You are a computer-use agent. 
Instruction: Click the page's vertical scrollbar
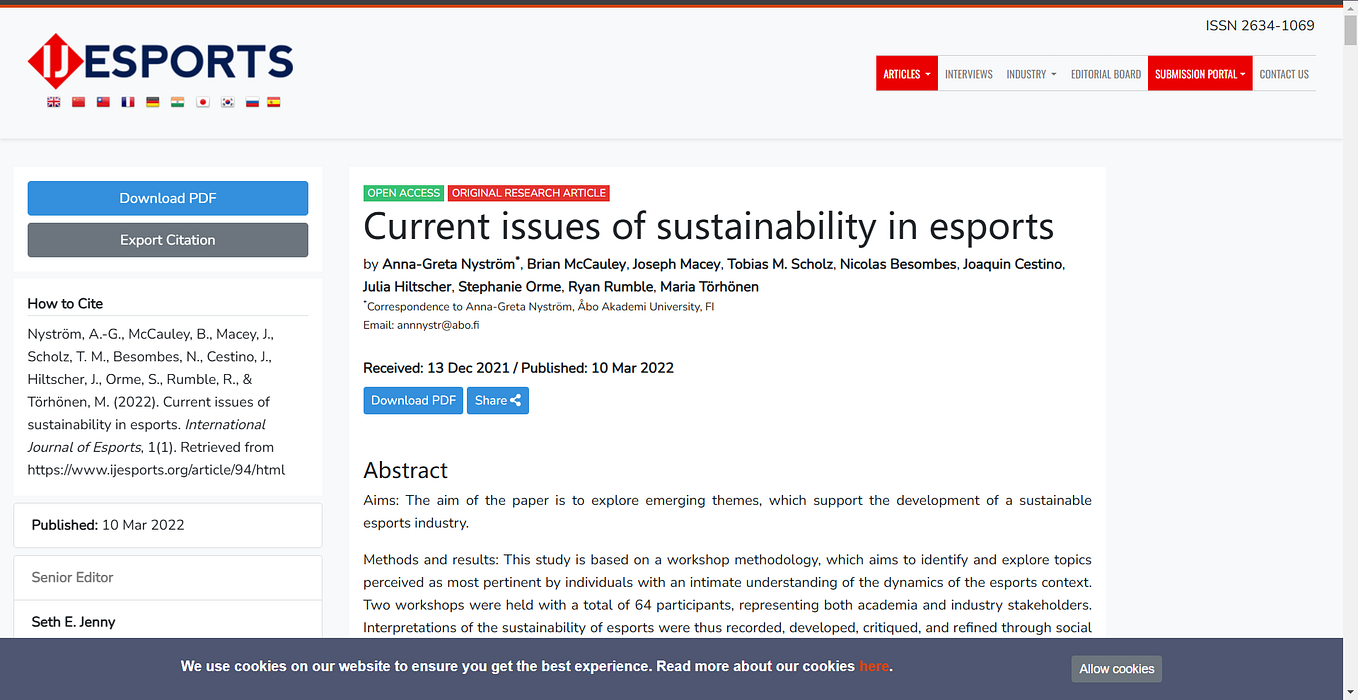click(x=1350, y=350)
